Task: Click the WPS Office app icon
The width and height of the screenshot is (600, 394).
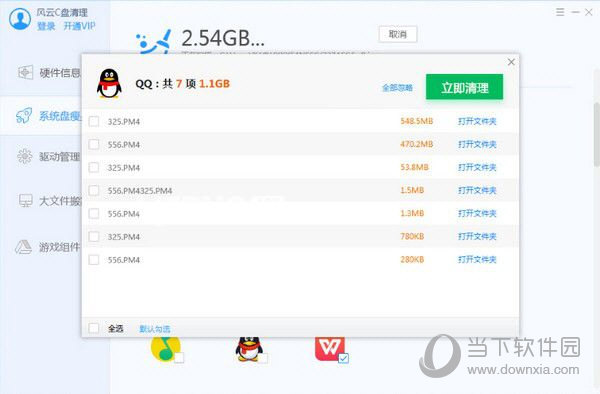Action: (x=330, y=349)
